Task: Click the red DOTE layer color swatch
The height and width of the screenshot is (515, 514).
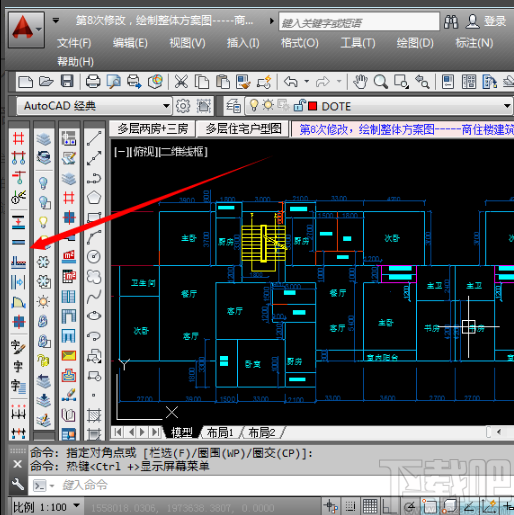Action: [312, 106]
